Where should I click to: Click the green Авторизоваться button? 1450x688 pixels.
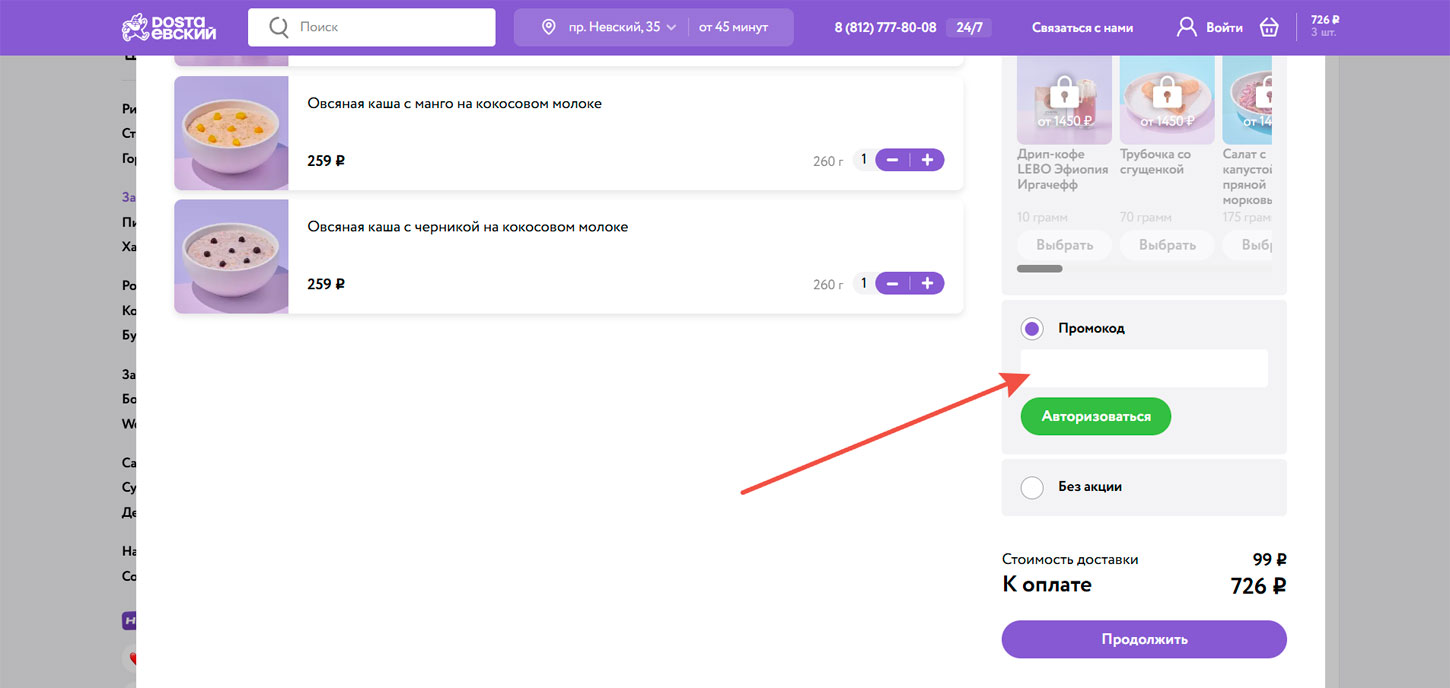(1096, 416)
